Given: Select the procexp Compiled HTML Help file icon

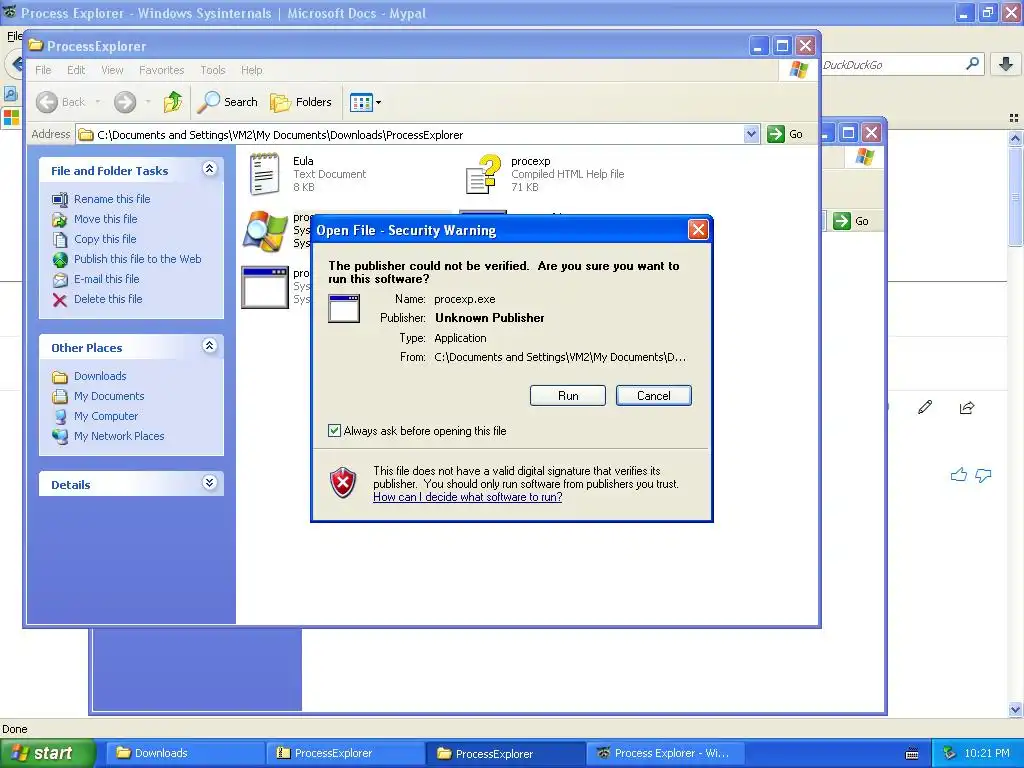Looking at the screenshot, I should click(483, 174).
